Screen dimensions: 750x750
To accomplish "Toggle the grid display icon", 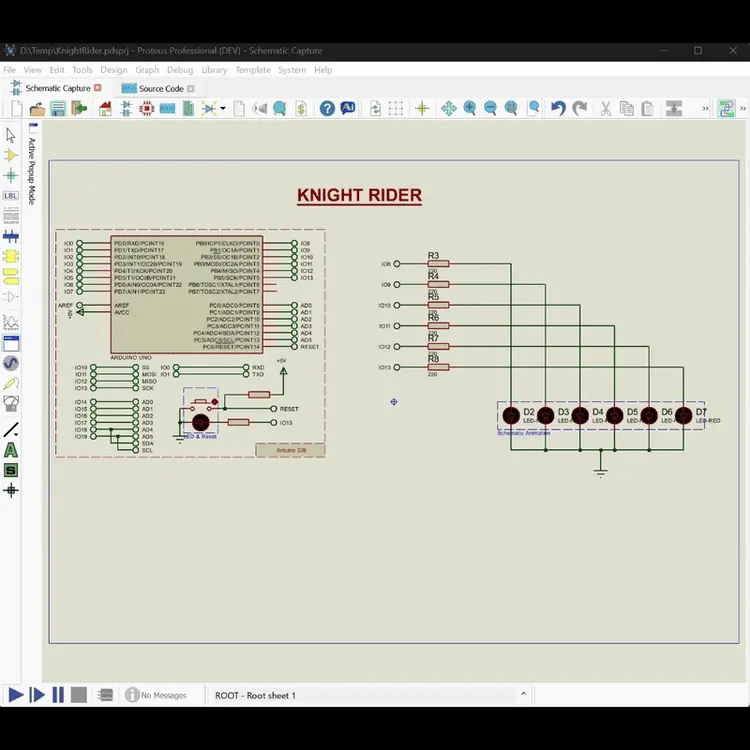I will point(396,108).
